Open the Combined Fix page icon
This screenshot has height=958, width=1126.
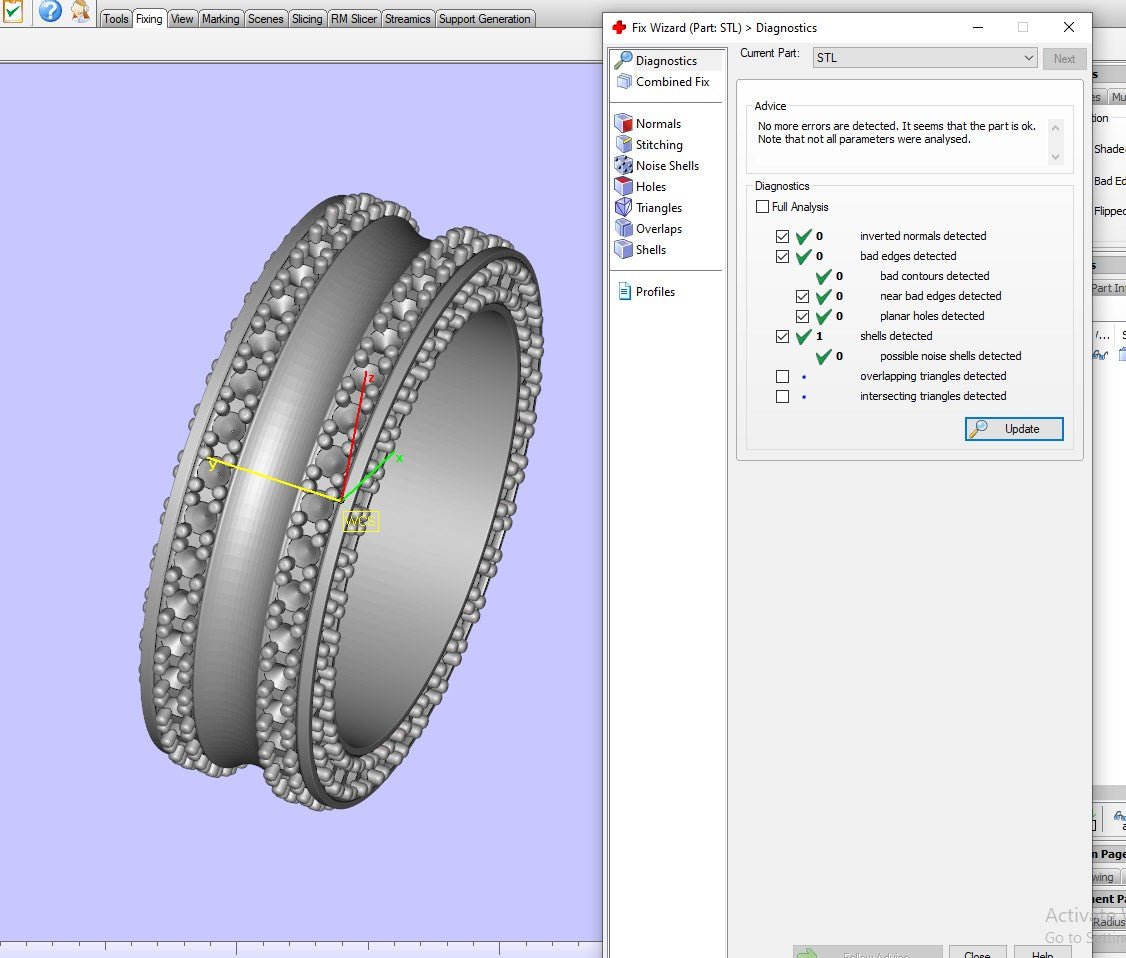[624, 82]
